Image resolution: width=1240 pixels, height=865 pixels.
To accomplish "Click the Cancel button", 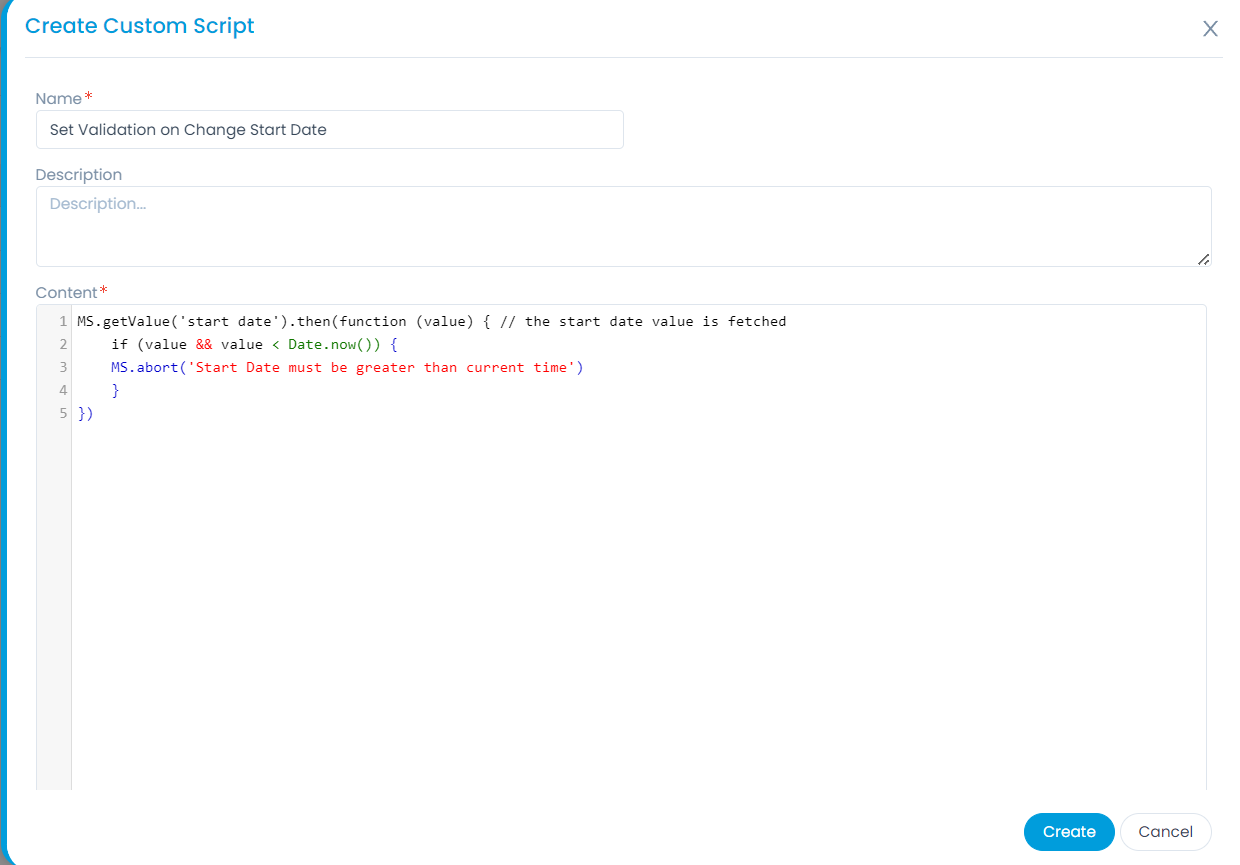I will click(1165, 831).
